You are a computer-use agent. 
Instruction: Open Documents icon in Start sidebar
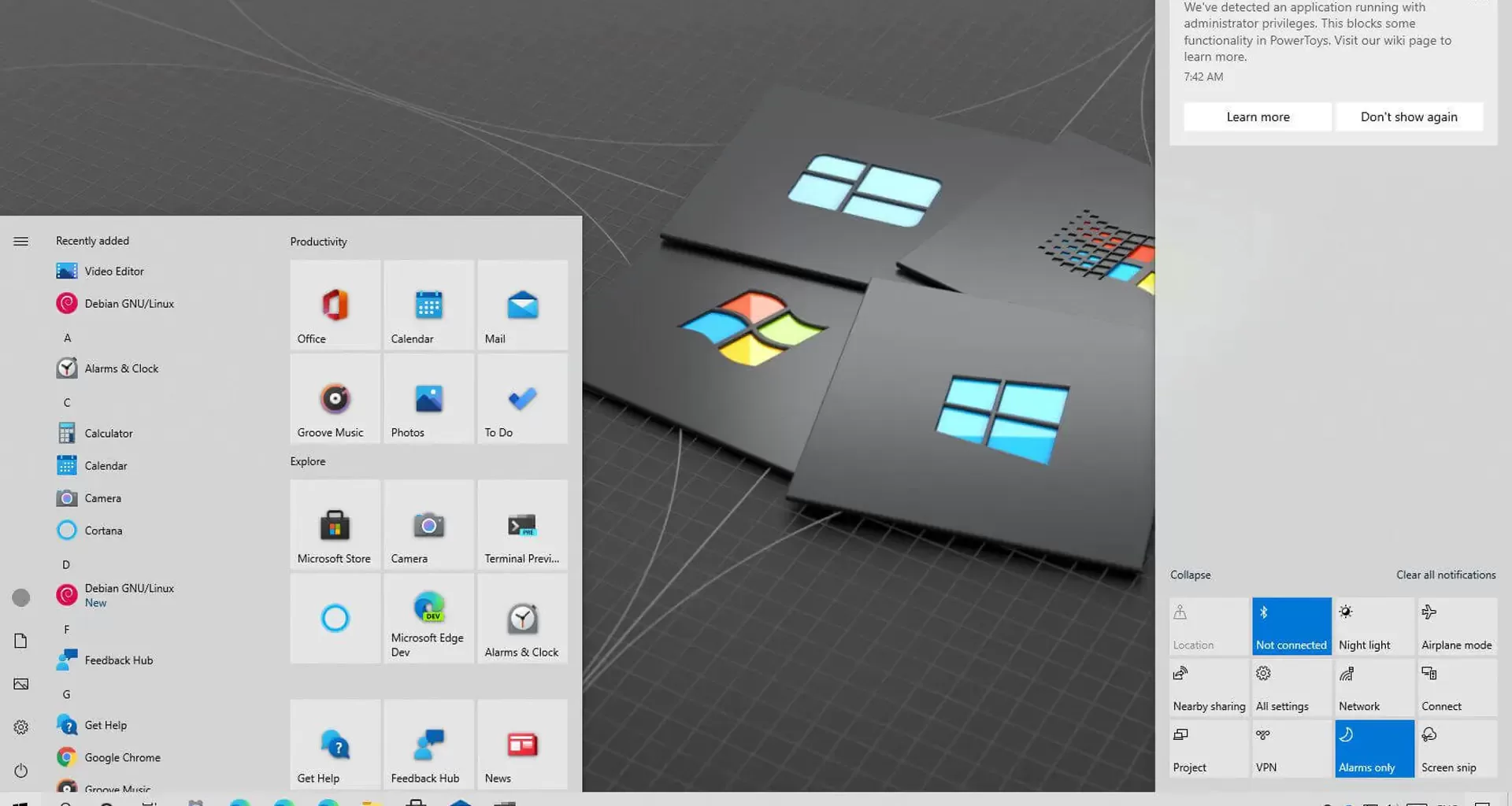(21, 641)
